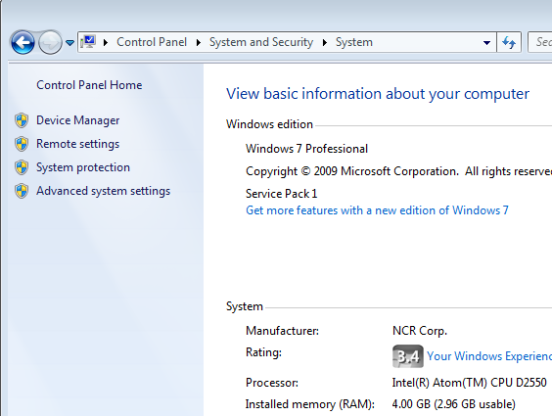The width and height of the screenshot is (552, 416).
Task: Expand the arrow after Control Panel breadcrumb
Action: [199, 42]
